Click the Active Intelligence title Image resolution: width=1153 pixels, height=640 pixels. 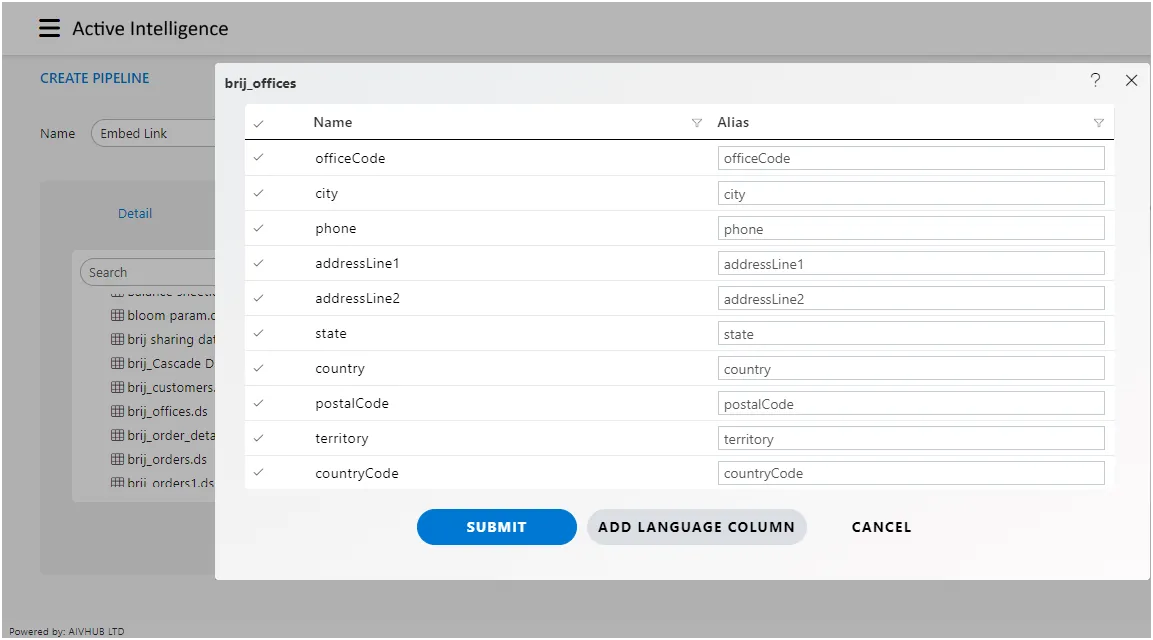(x=150, y=28)
